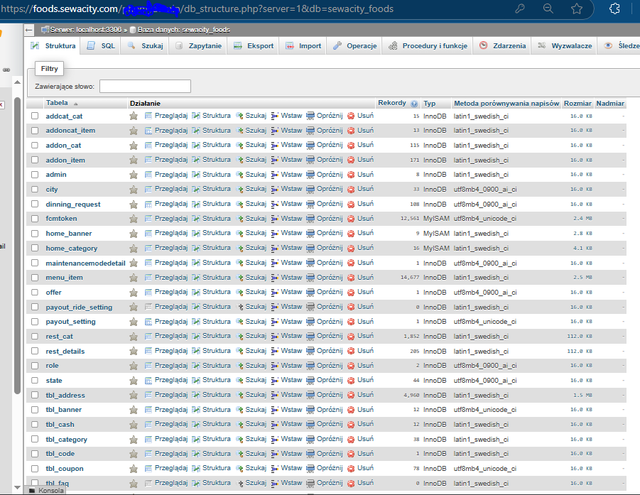Collapse navigation panel arrow icon

29,30
